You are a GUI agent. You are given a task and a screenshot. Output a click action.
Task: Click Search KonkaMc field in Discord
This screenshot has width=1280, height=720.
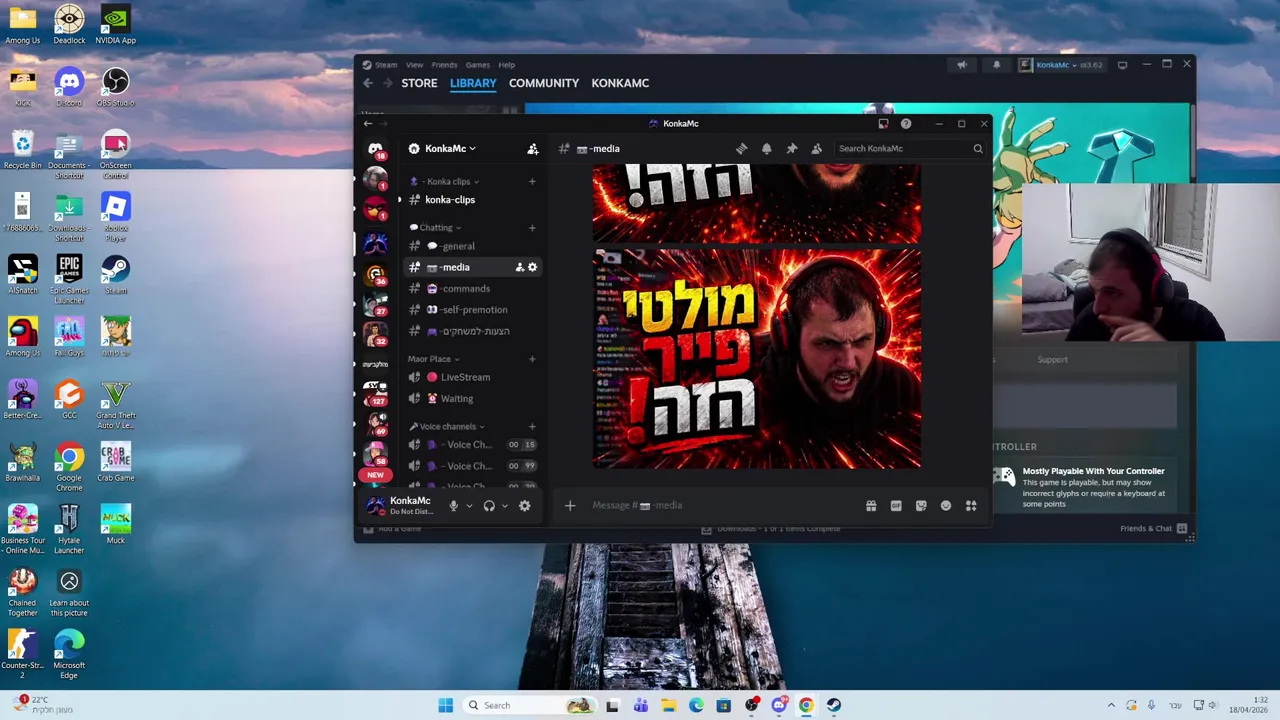coord(909,149)
